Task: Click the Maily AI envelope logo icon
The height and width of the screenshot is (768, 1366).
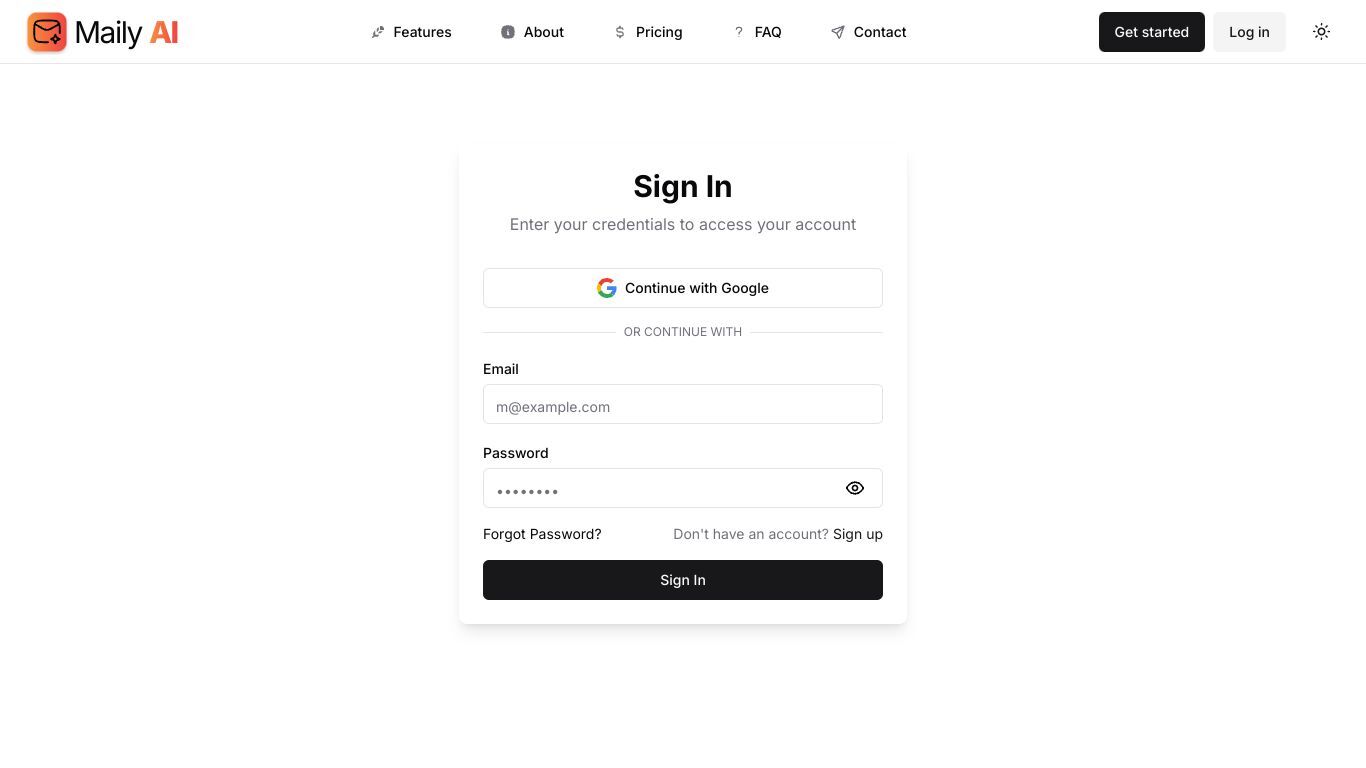Action: (x=47, y=32)
